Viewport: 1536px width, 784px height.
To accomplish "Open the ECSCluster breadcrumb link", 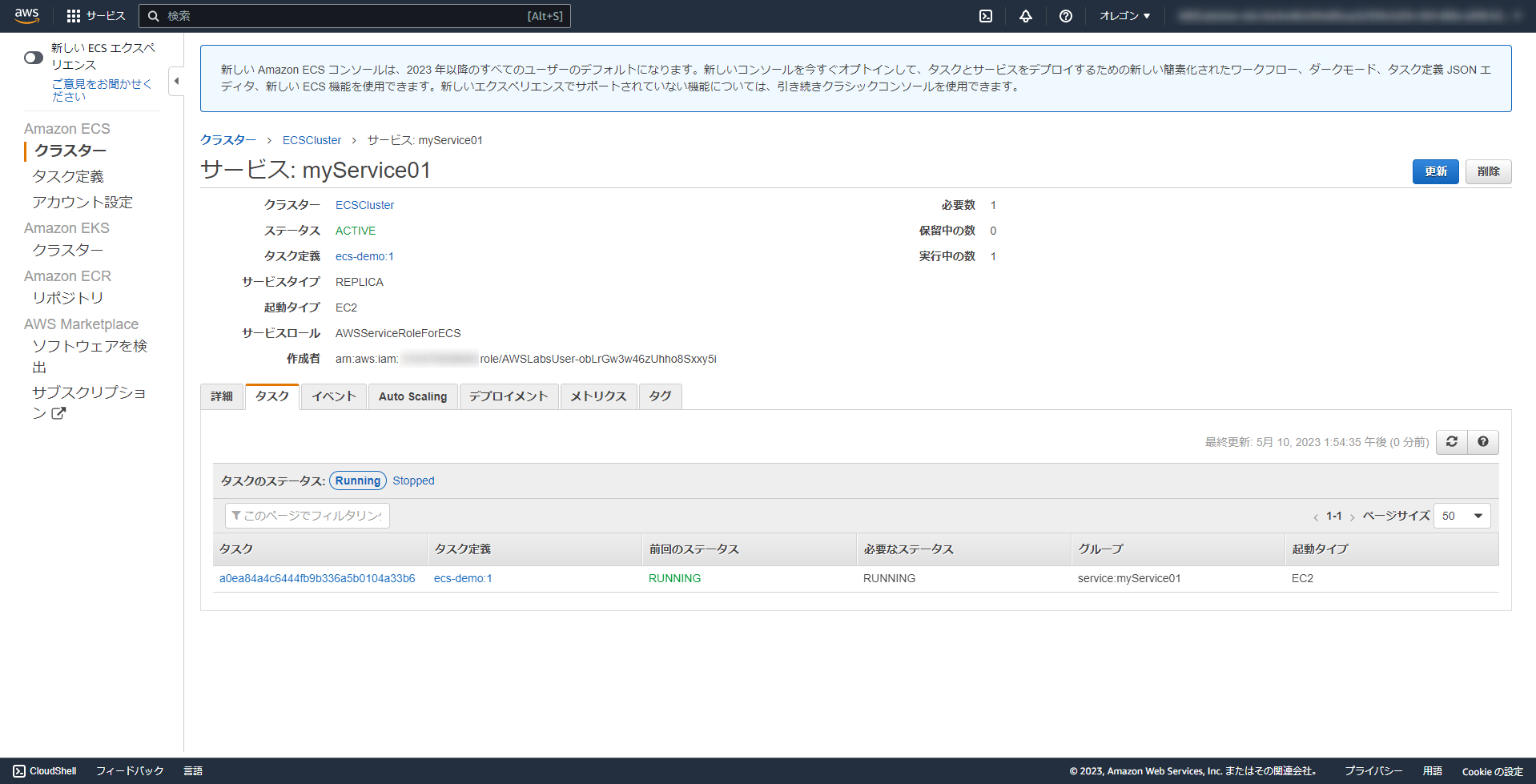I will [x=312, y=139].
